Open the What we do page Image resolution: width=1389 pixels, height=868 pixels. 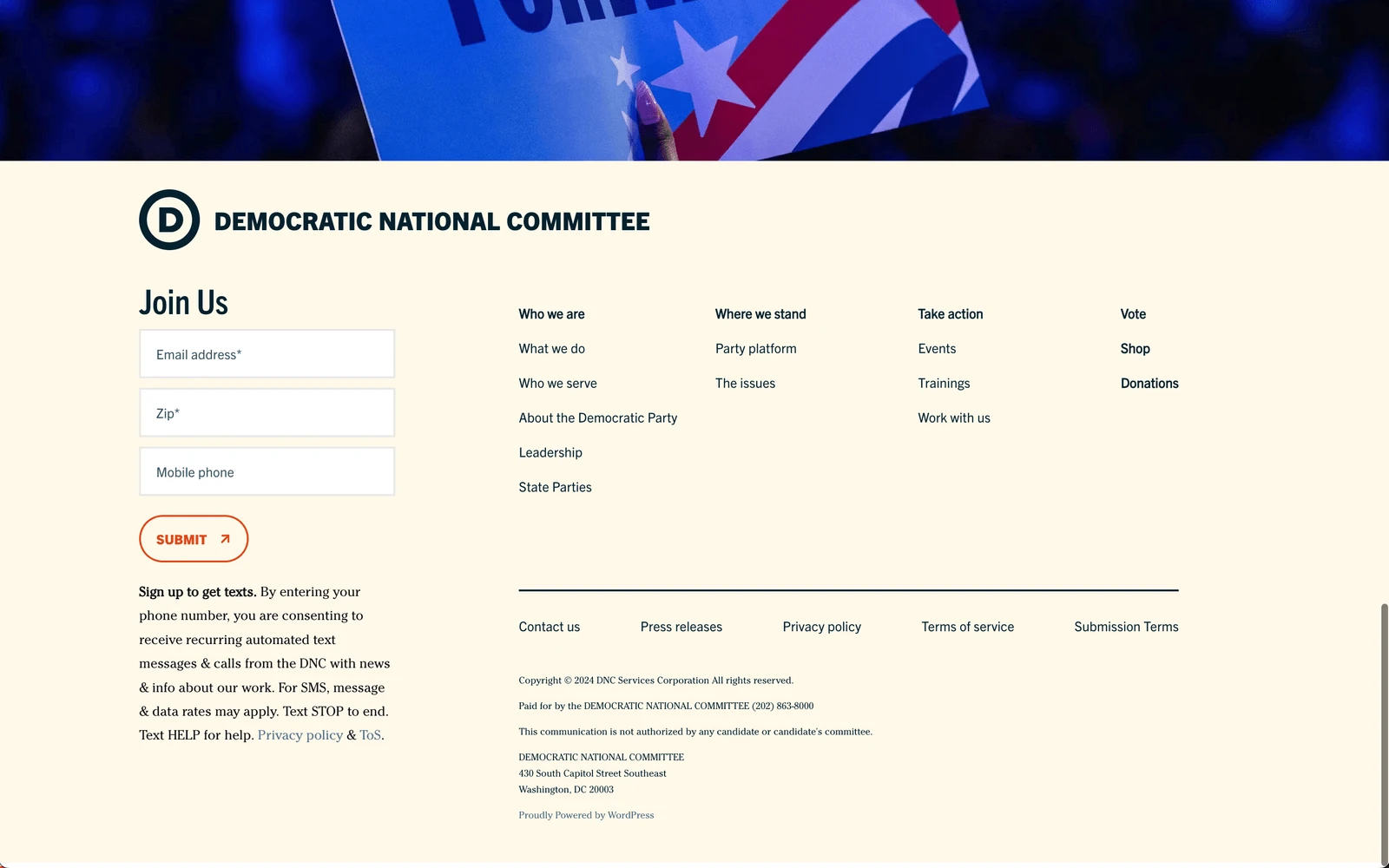click(552, 349)
